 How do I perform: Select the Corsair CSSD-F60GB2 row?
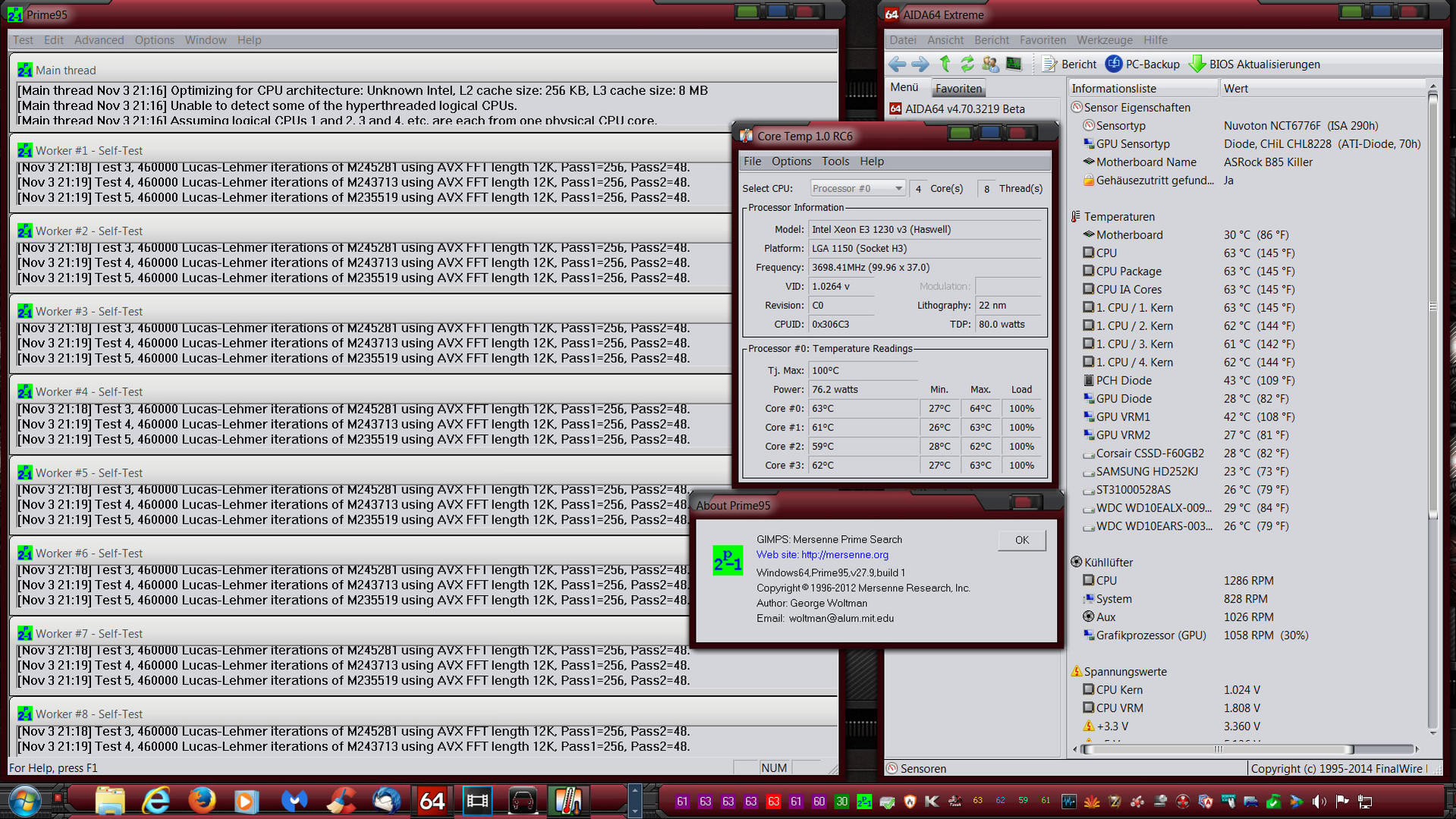1185,454
